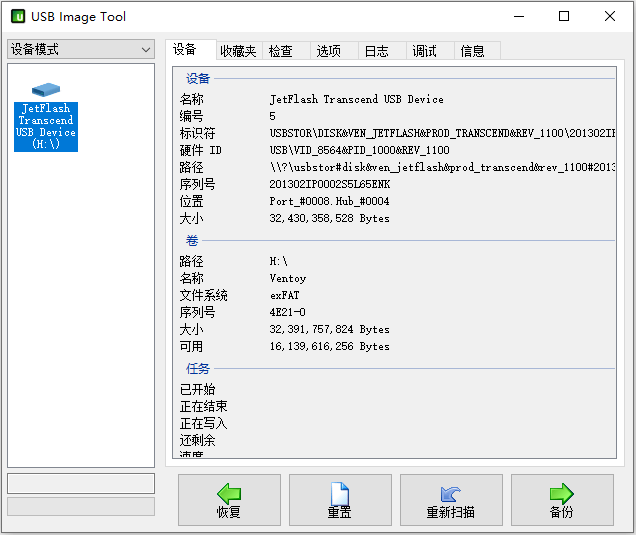Click the 正在写入 task label
The image size is (636, 535).
tap(204, 423)
